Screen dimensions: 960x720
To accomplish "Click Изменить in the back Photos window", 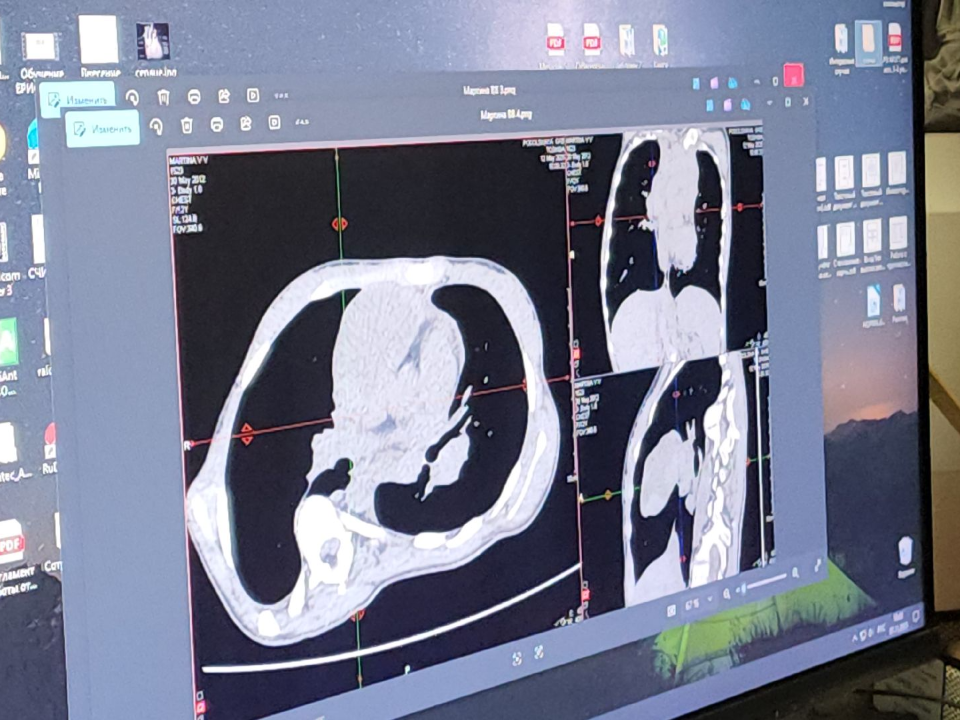I will 78,99.
